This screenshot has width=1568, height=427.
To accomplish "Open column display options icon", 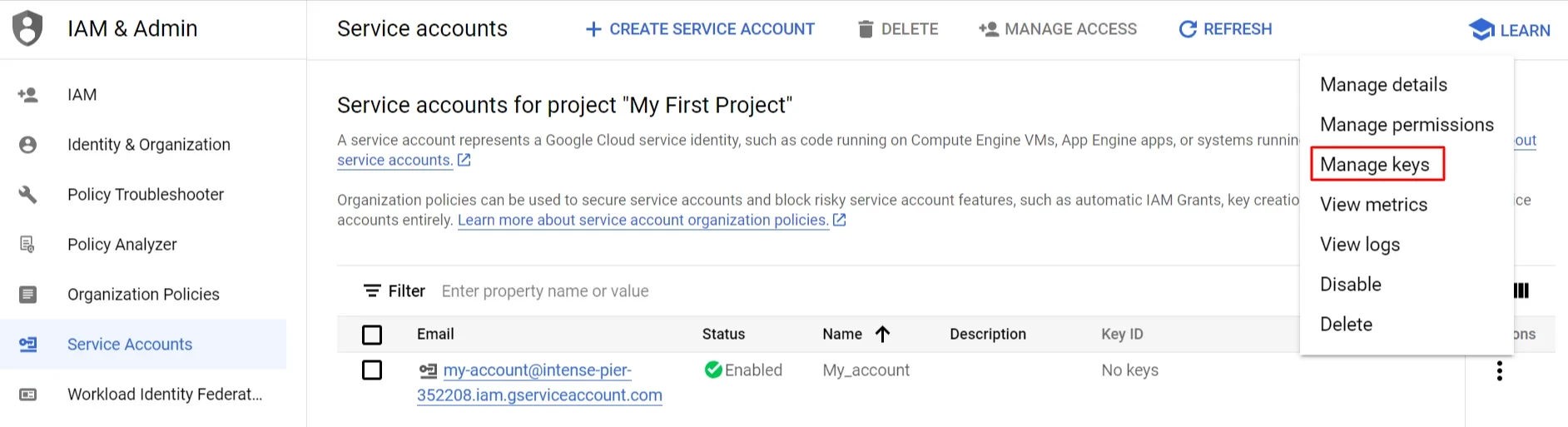I will (1521, 290).
